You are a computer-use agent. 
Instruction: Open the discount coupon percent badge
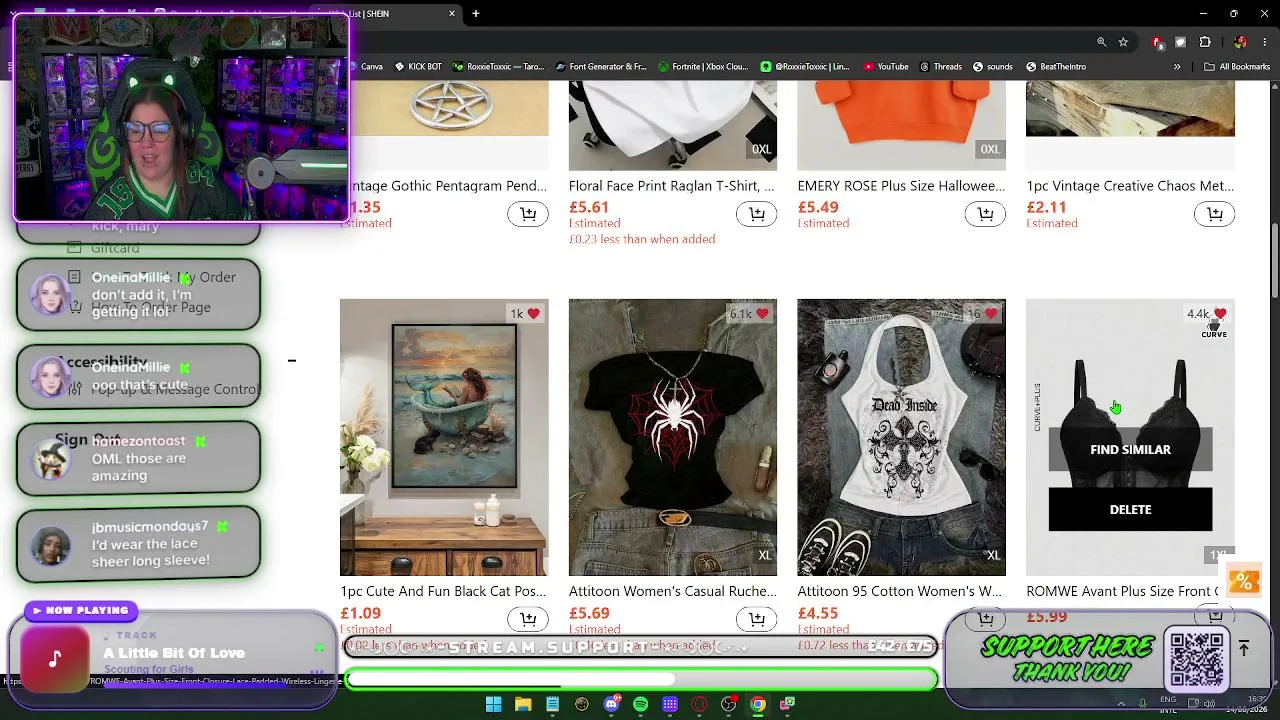(x=1243, y=581)
